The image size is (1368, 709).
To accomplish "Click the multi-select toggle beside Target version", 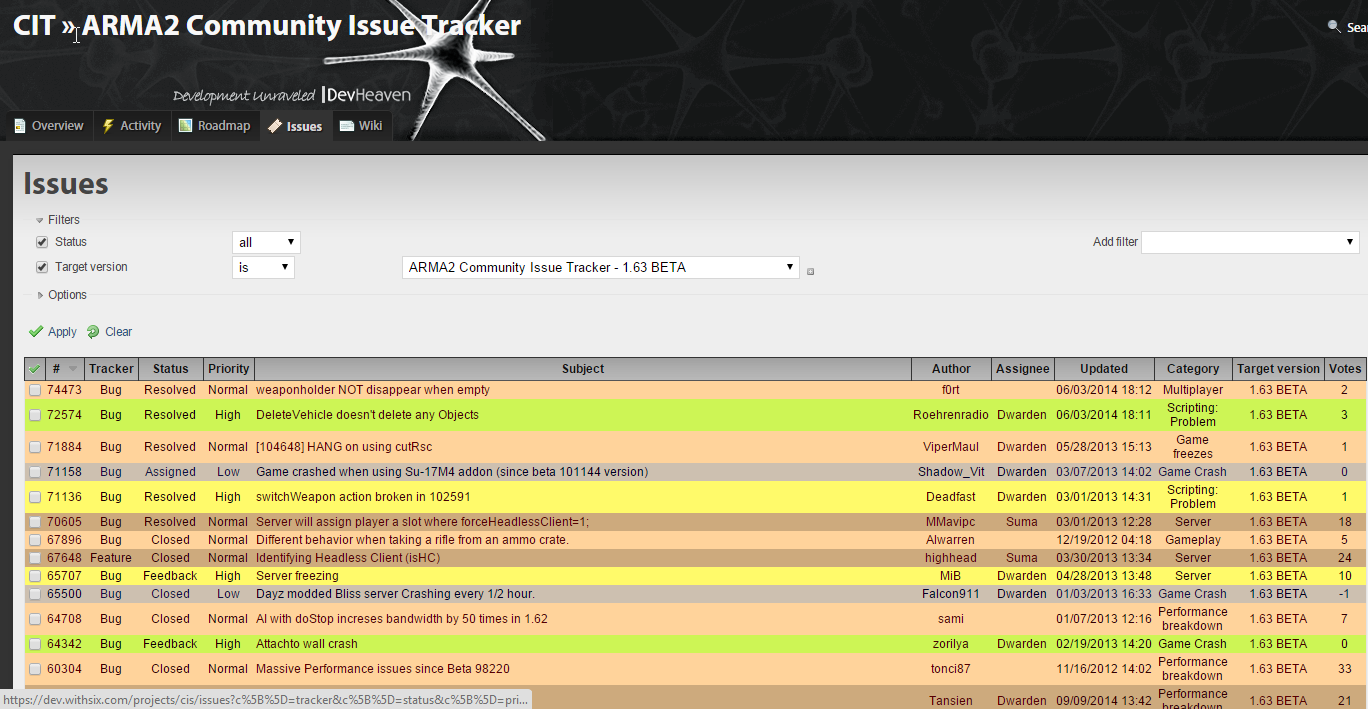I will coord(810,271).
